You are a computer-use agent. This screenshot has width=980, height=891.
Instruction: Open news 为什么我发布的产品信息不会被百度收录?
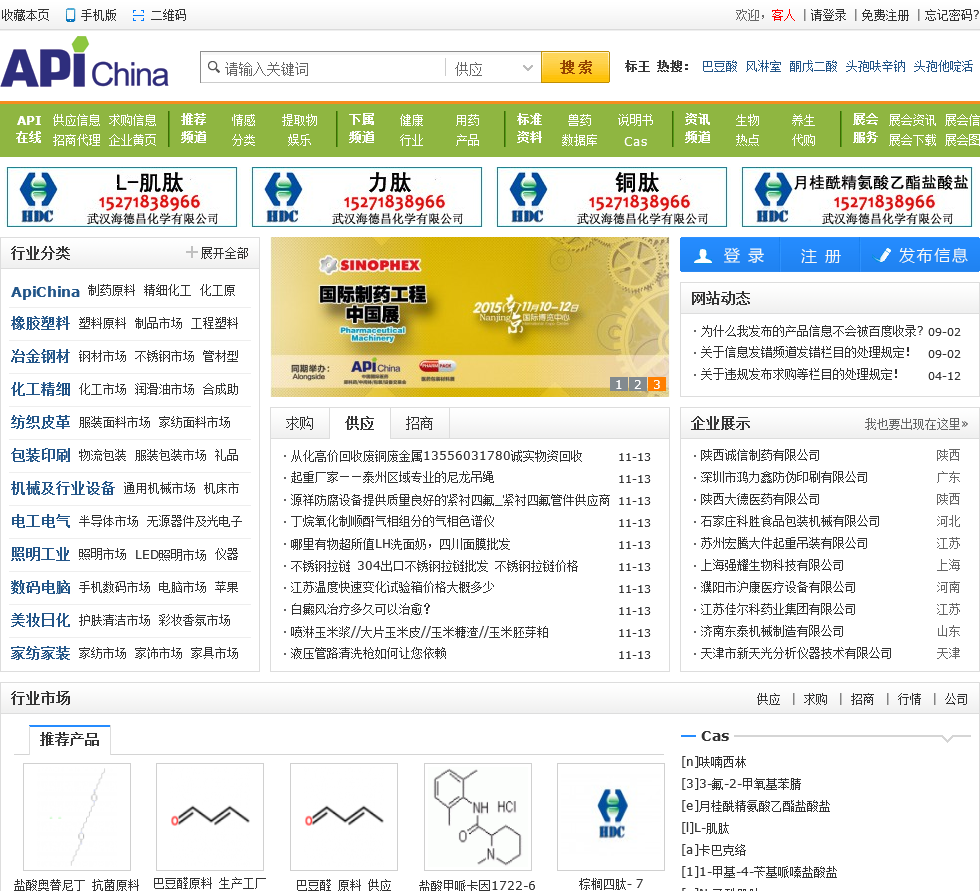point(812,331)
